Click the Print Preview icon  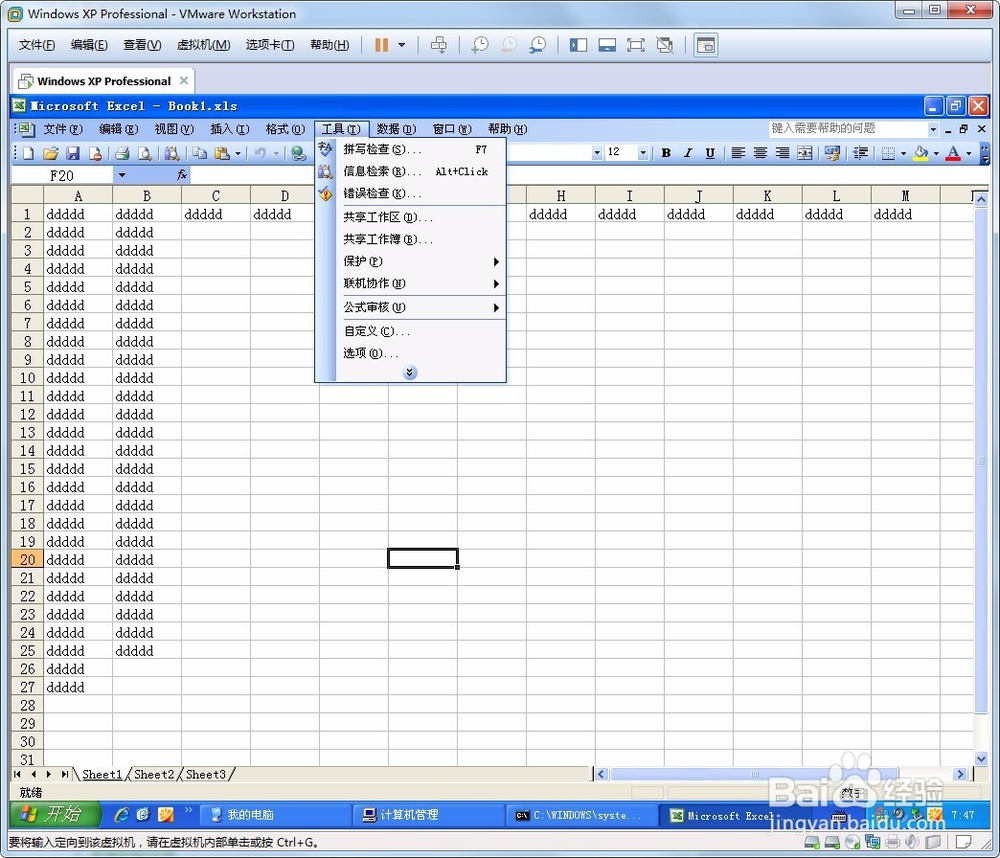coord(145,153)
